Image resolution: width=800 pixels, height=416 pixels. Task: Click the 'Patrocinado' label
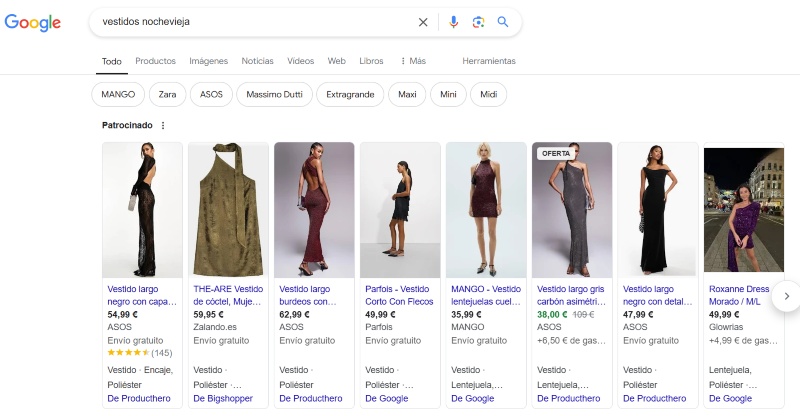tap(127, 125)
